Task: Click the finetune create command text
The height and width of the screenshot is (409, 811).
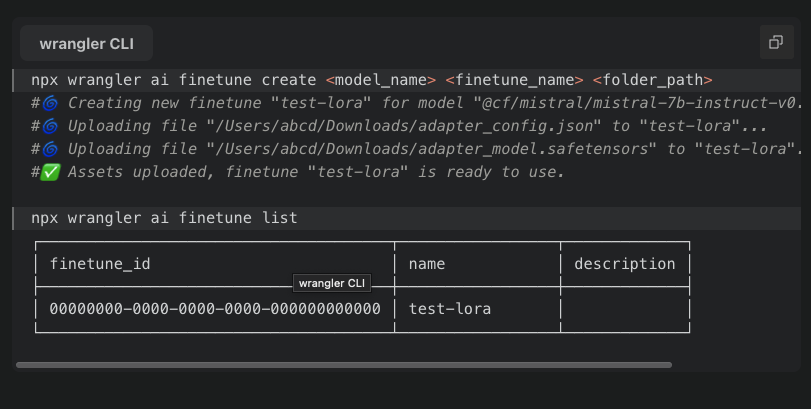Action: point(175,79)
